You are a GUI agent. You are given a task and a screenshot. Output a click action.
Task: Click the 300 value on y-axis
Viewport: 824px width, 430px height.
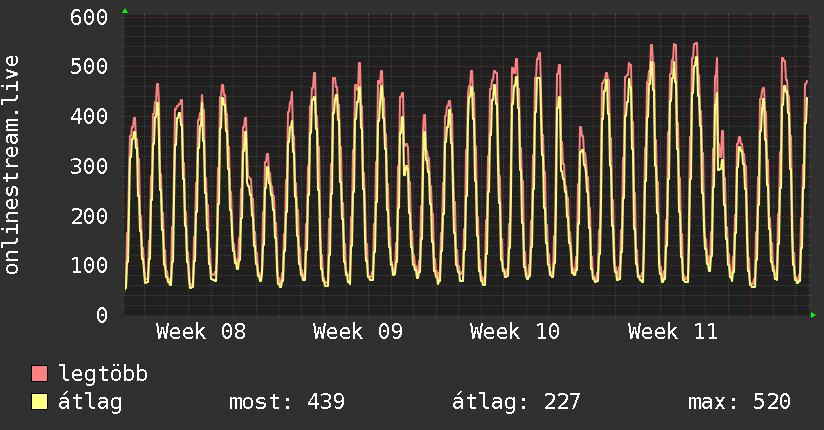tap(90, 166)
